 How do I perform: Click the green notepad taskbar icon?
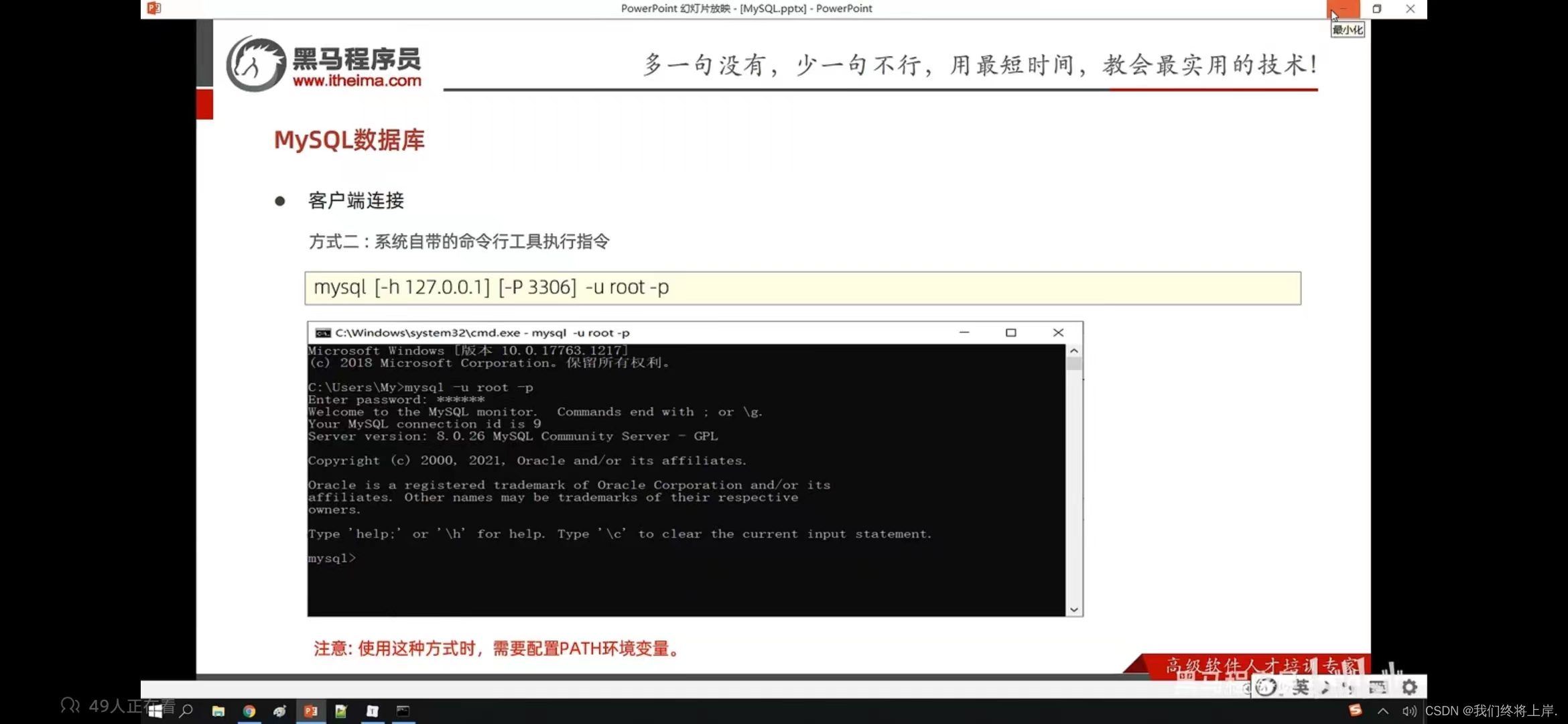(341, 711)
